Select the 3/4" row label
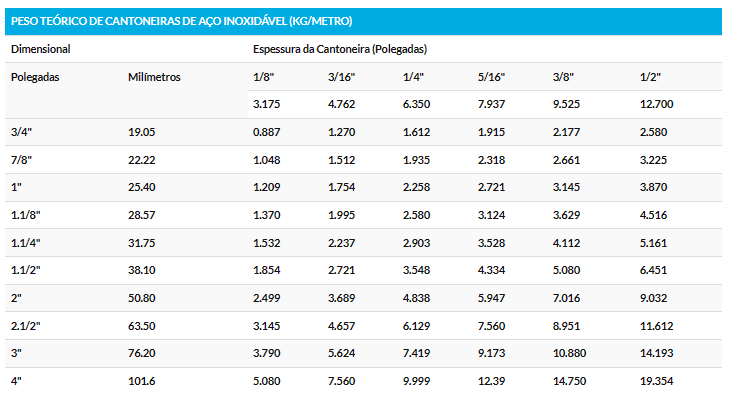Image resolution: width=729 pixels, height=403 pixels. click(x=21, y=132)
